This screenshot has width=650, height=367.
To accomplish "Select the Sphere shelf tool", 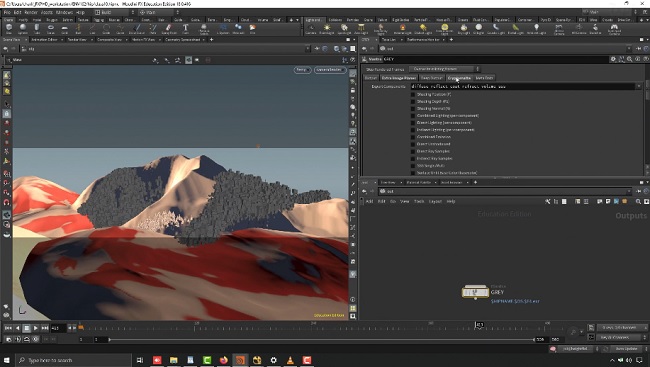I will click(x=23, y=29).
